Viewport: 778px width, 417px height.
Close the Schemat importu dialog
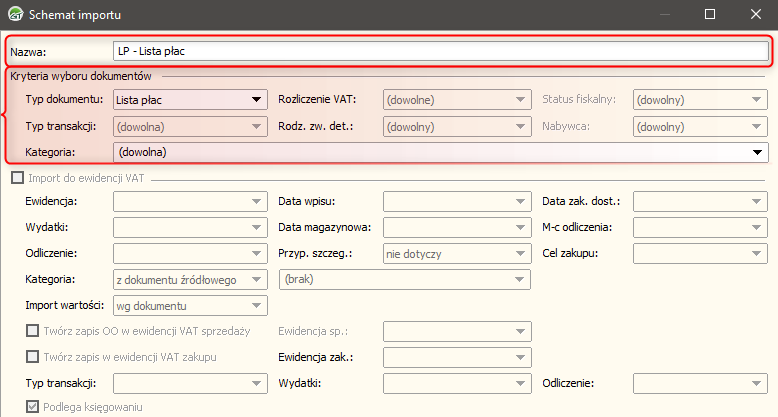click(x=756, y=15)
